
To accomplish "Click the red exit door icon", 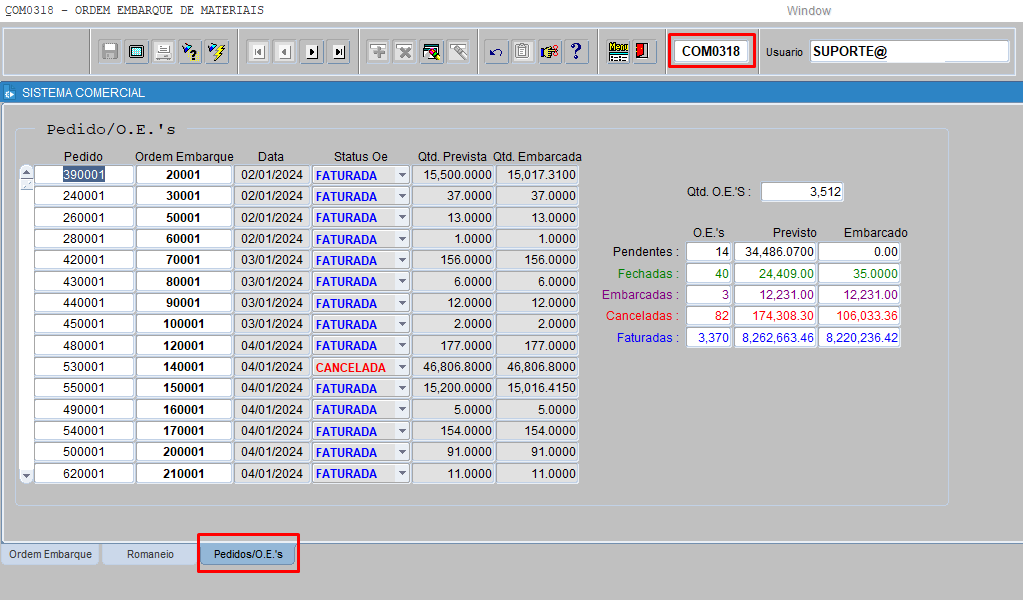I will coord(643,51).
